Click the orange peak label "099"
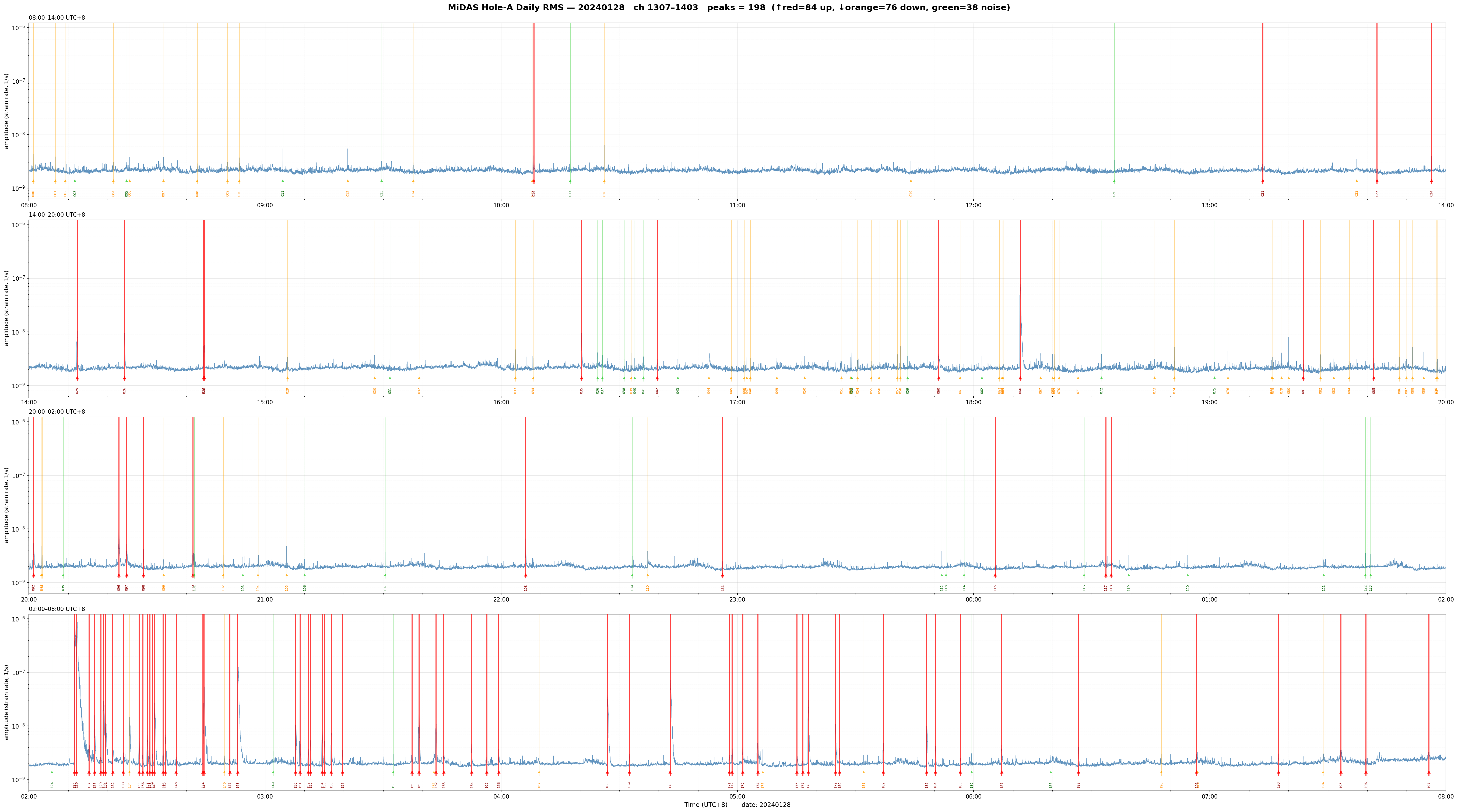 click(164, 588)
